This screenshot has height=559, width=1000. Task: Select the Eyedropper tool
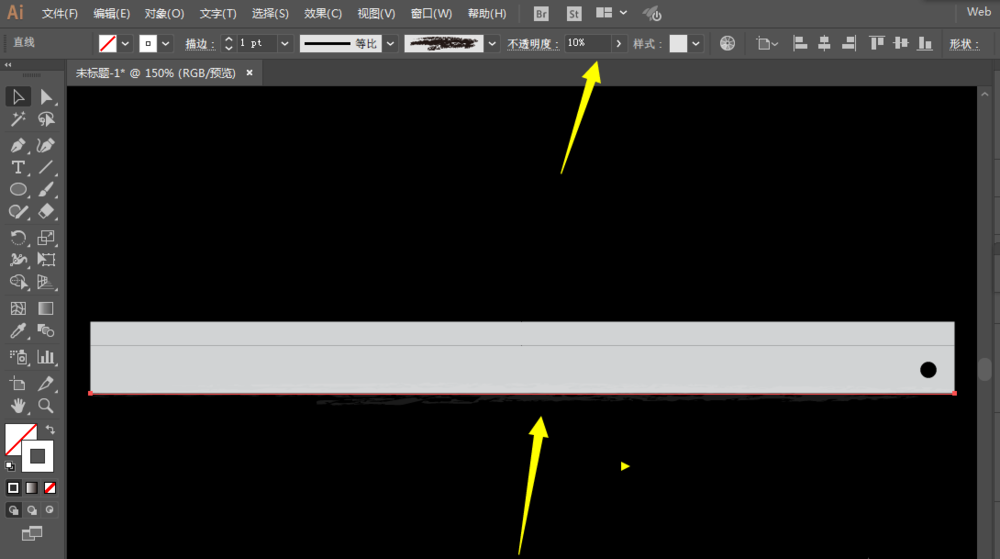pyautogui.click(x=18, y=331)
